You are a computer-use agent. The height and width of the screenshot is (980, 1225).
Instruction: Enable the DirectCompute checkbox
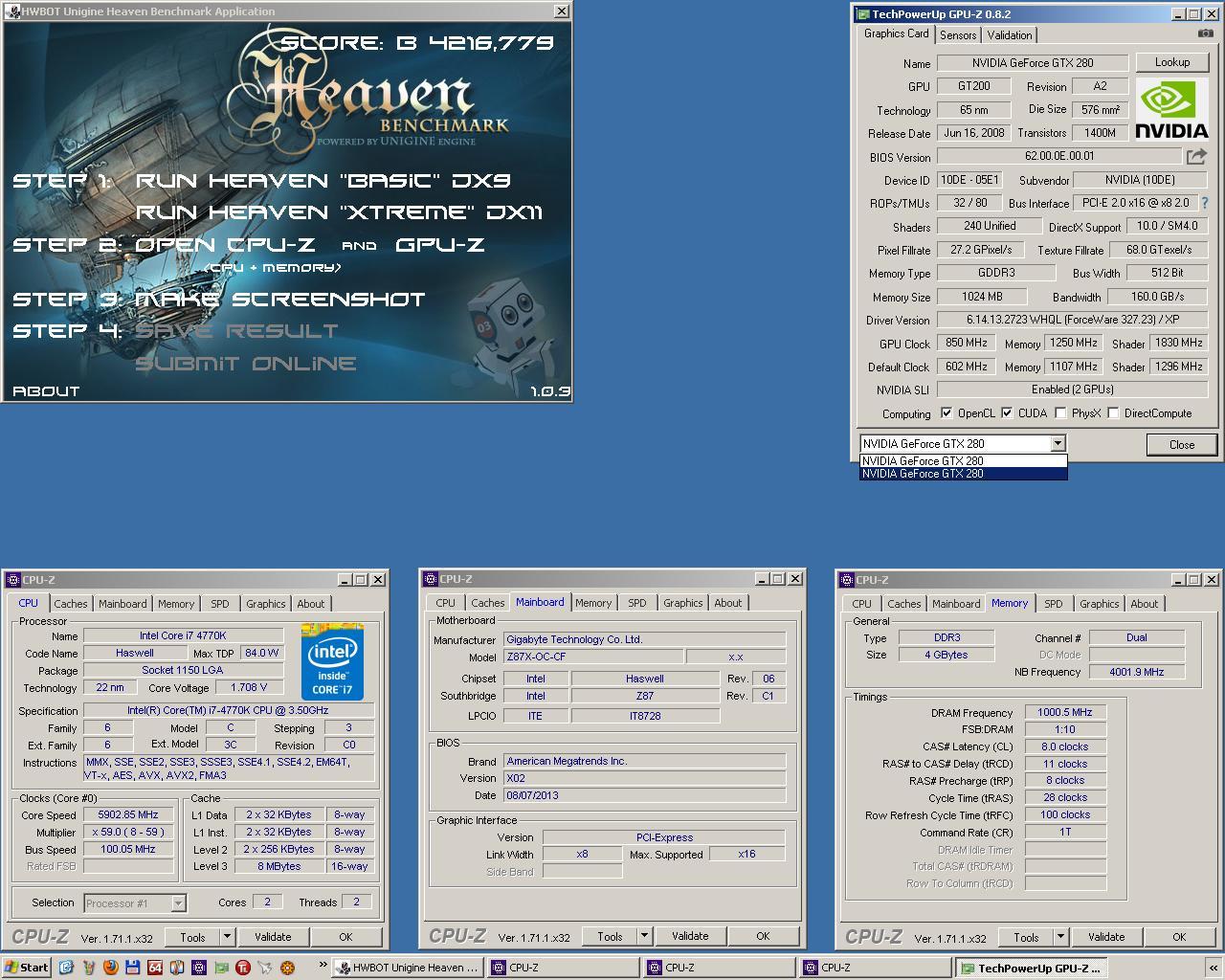pos(1113,413)
